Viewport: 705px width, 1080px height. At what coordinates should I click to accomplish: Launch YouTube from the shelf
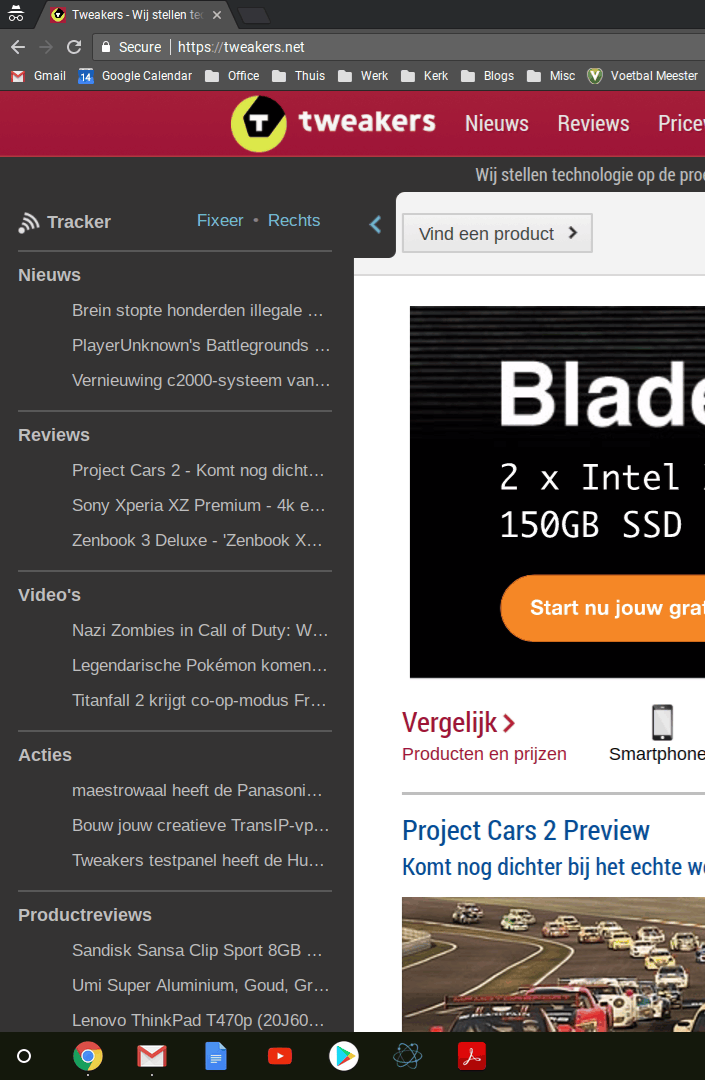click(x=280, y=1056)
